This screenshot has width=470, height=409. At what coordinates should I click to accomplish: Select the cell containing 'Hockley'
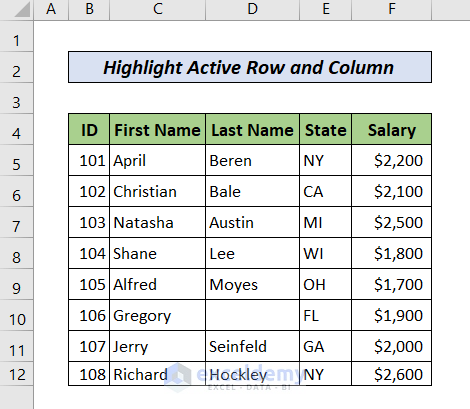point(252,374)
